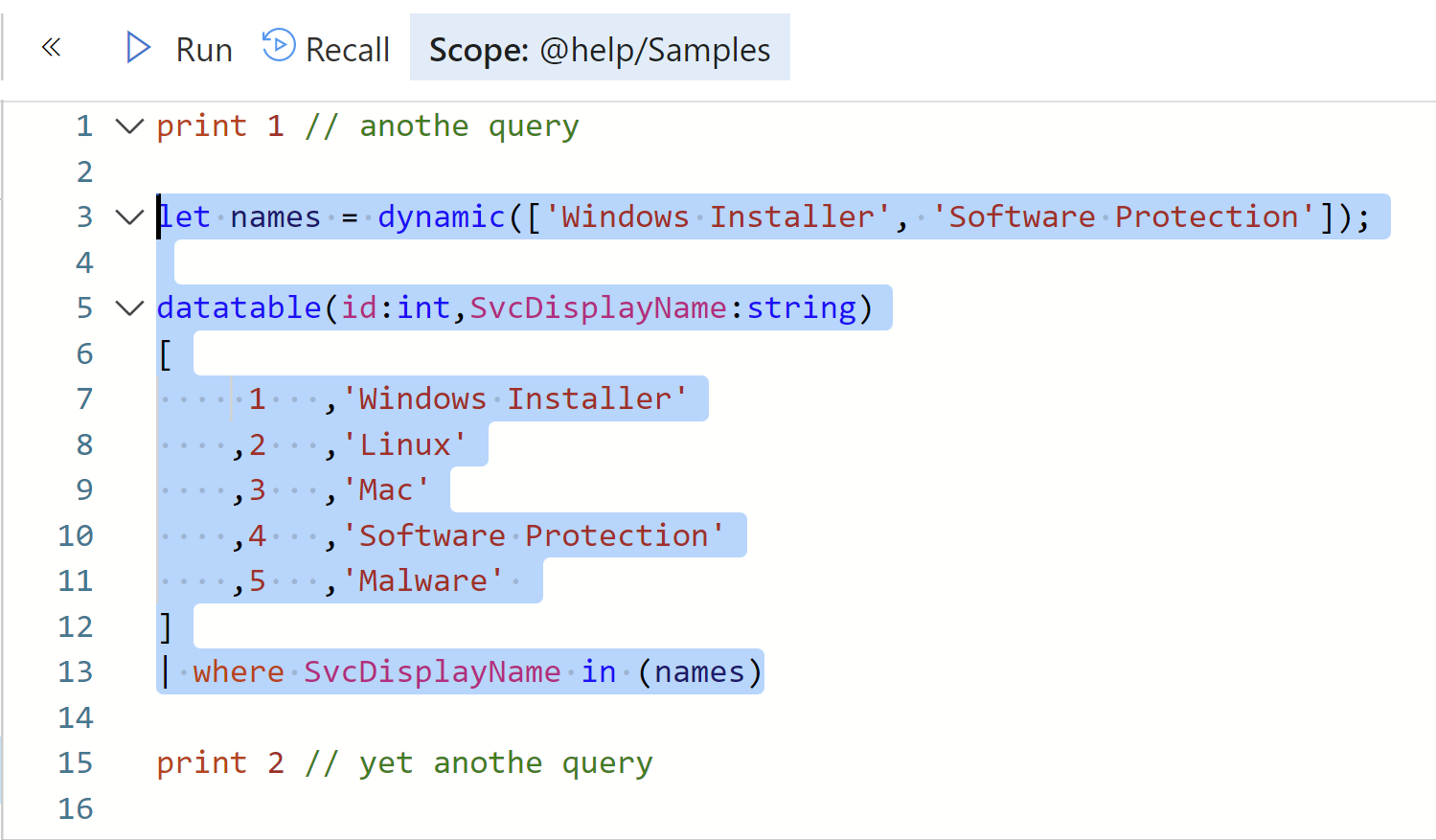Click line number 16 in the gutter
1436x840 pixels.
pyautogui.click(x=76, y=808)
